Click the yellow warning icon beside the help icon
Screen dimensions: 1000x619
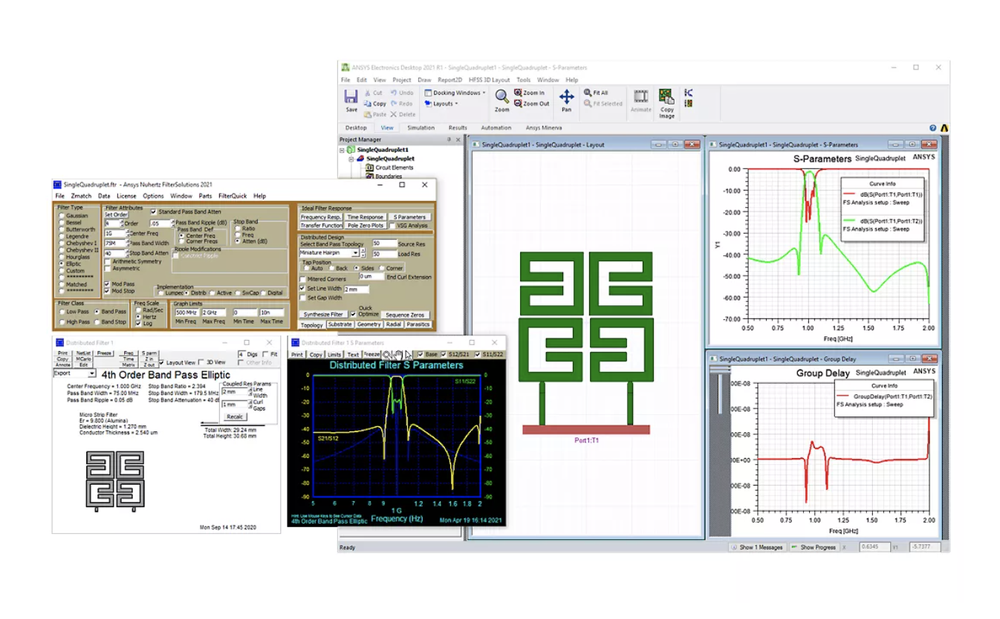pos(944,128)
